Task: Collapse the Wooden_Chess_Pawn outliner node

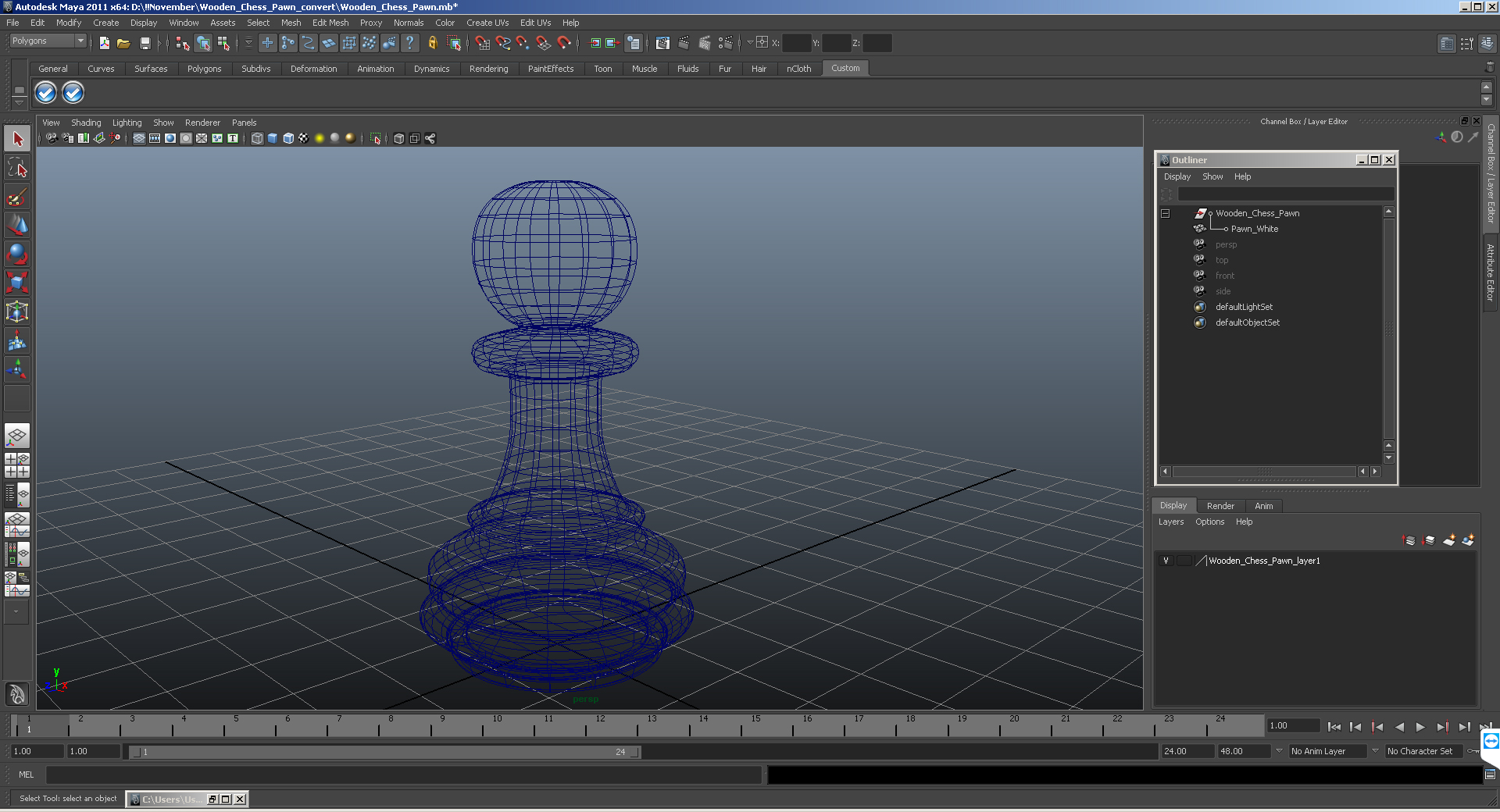Action: coord(1165,213)
